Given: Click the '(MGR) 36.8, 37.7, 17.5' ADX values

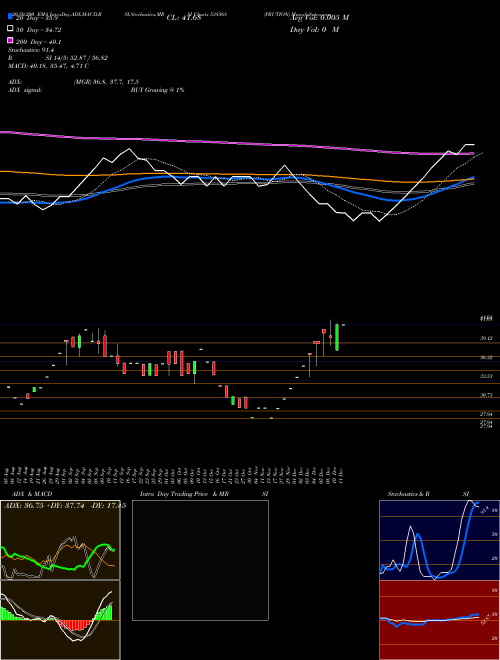Looking at the screenshot, I should pos(106,82).
